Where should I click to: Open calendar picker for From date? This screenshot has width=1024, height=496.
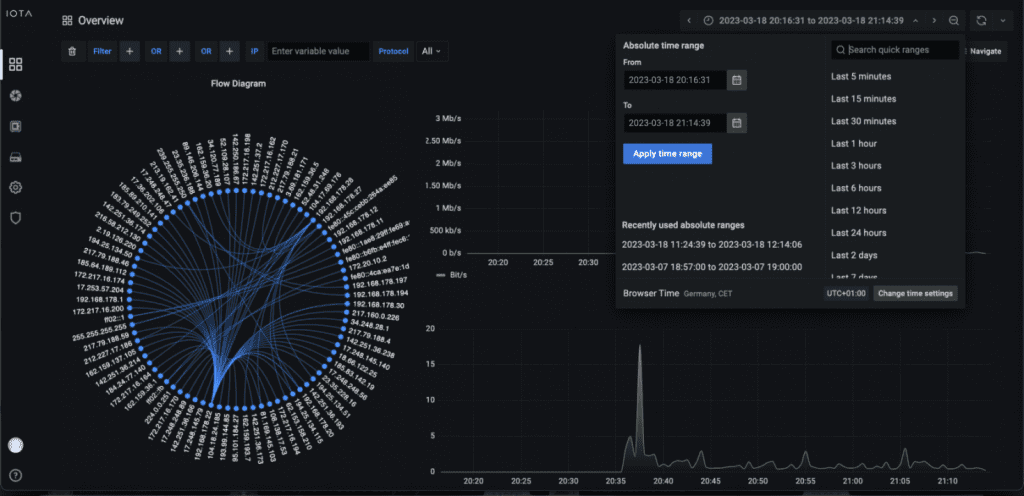point(736,80)
